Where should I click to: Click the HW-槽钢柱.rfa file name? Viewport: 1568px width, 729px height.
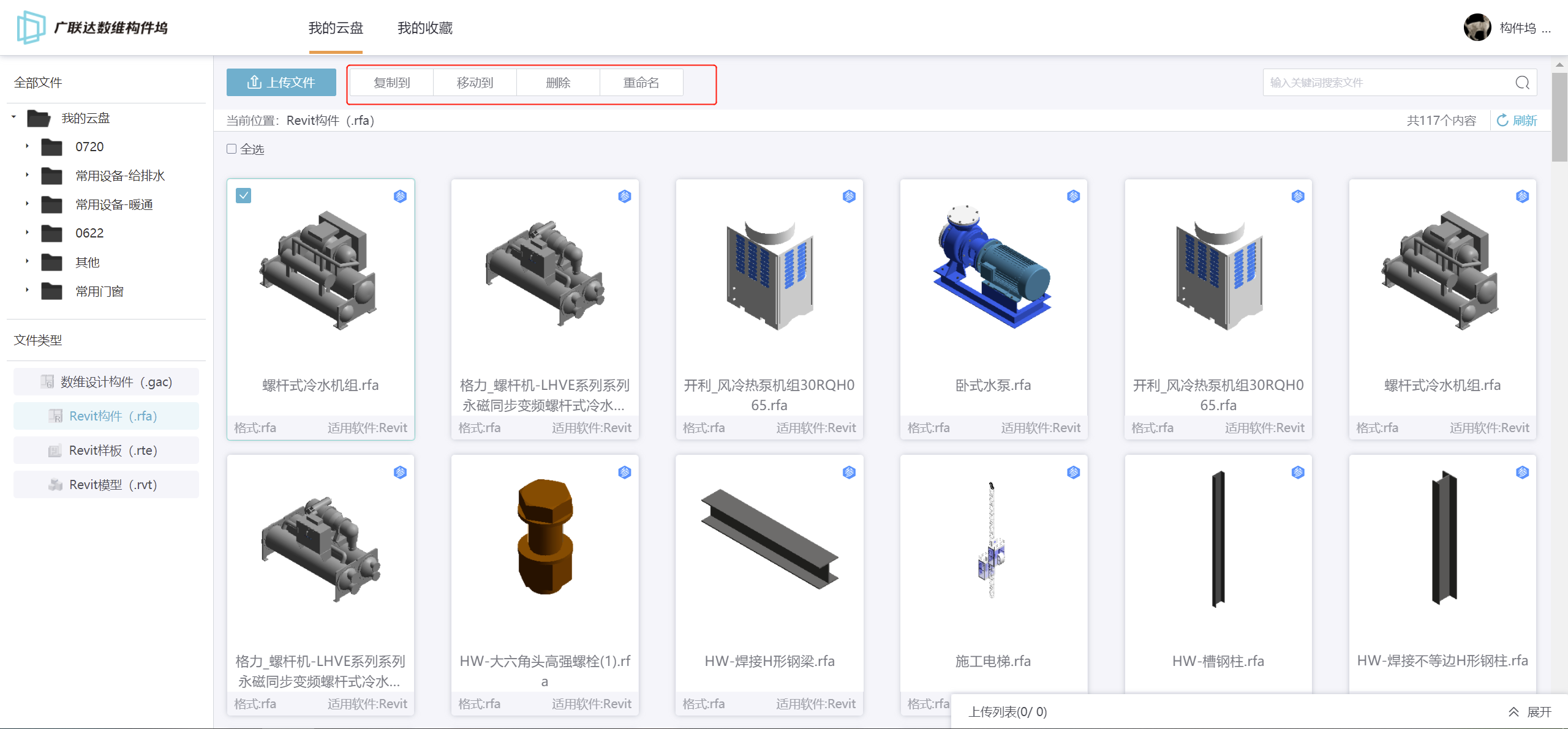[x=1218, y=661]
